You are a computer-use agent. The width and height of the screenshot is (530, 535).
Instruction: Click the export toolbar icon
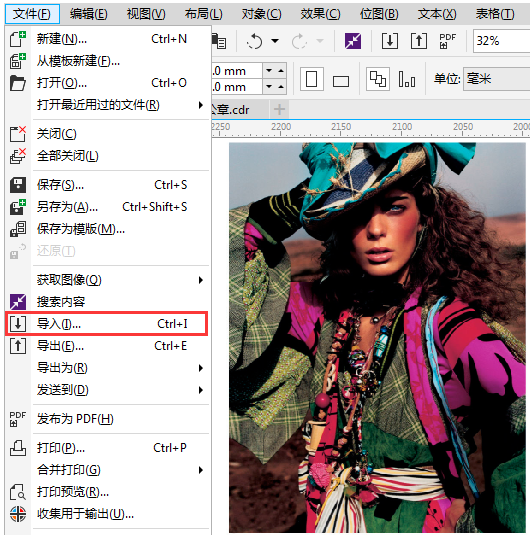[x=419, y=41]
